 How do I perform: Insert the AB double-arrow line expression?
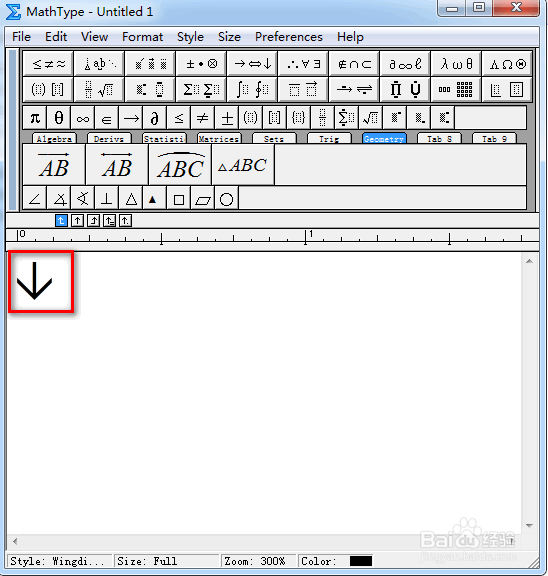click(x=117, y=165)
